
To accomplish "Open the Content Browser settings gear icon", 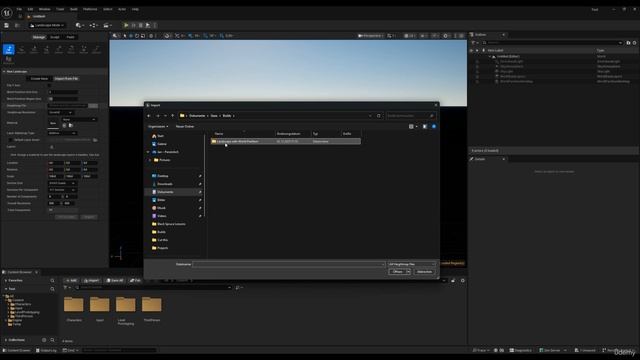I will [x=462, y=281].
